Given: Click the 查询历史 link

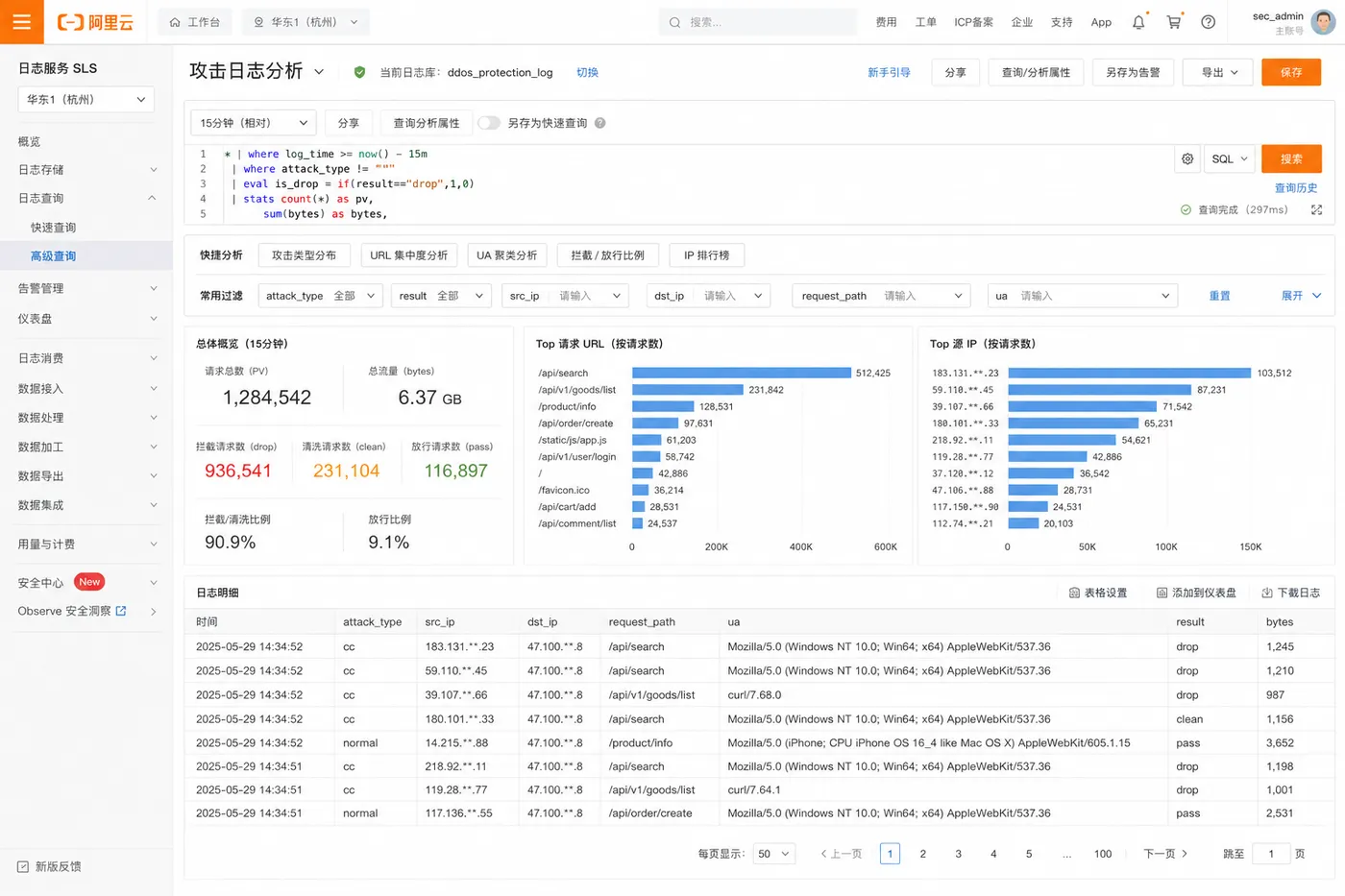Looking at the screenshot, I should 1296,188.
